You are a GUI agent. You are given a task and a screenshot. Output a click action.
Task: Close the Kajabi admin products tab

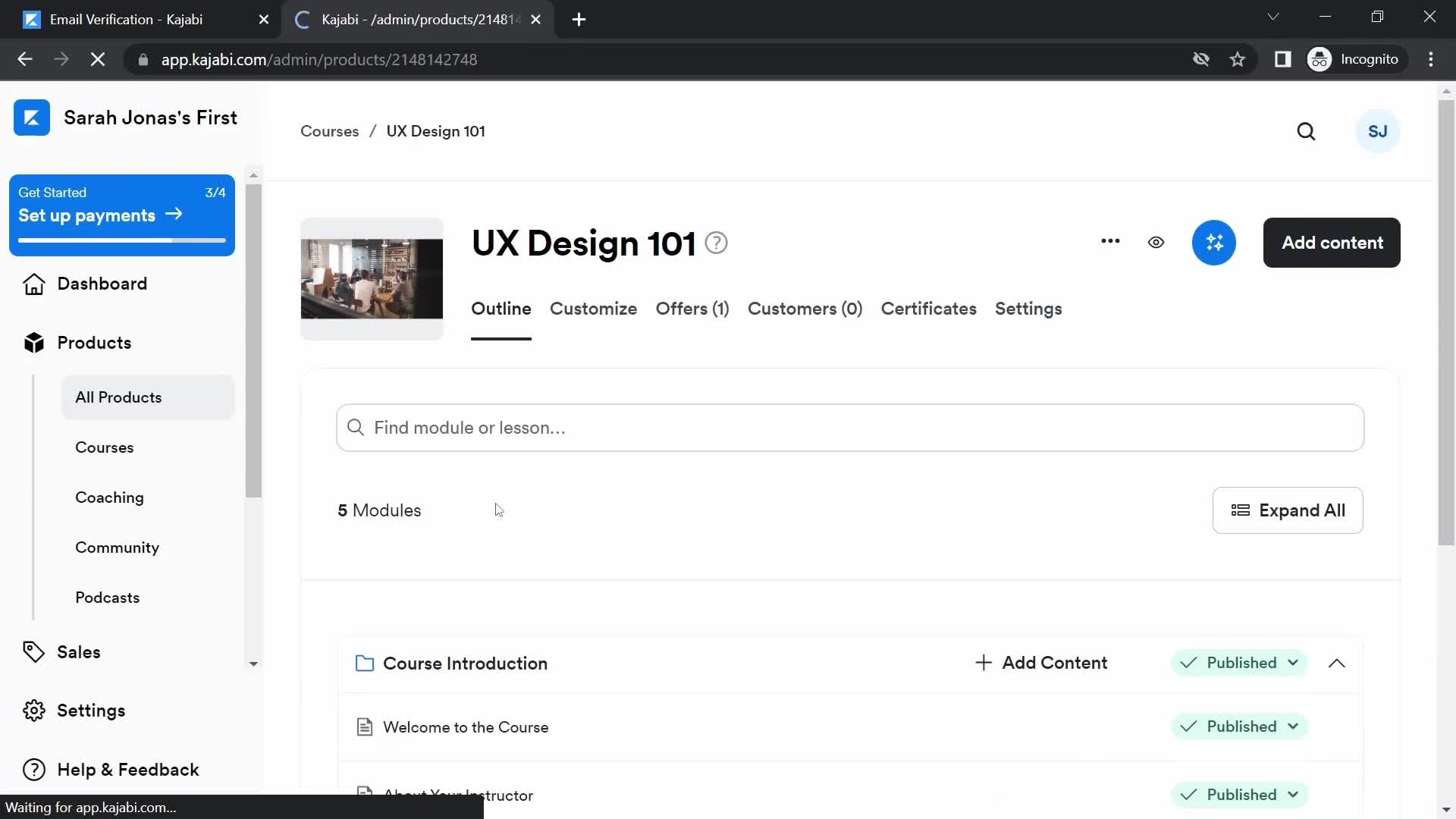pos(536,20)
